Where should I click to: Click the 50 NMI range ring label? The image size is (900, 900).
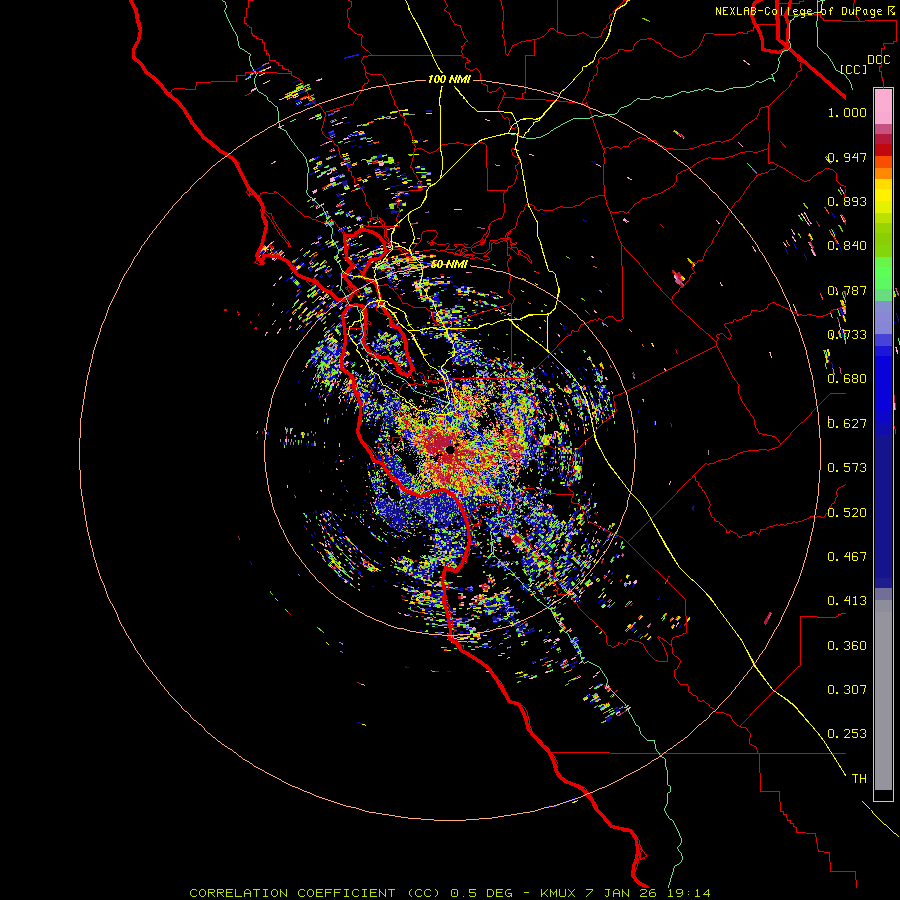point(449,264)
